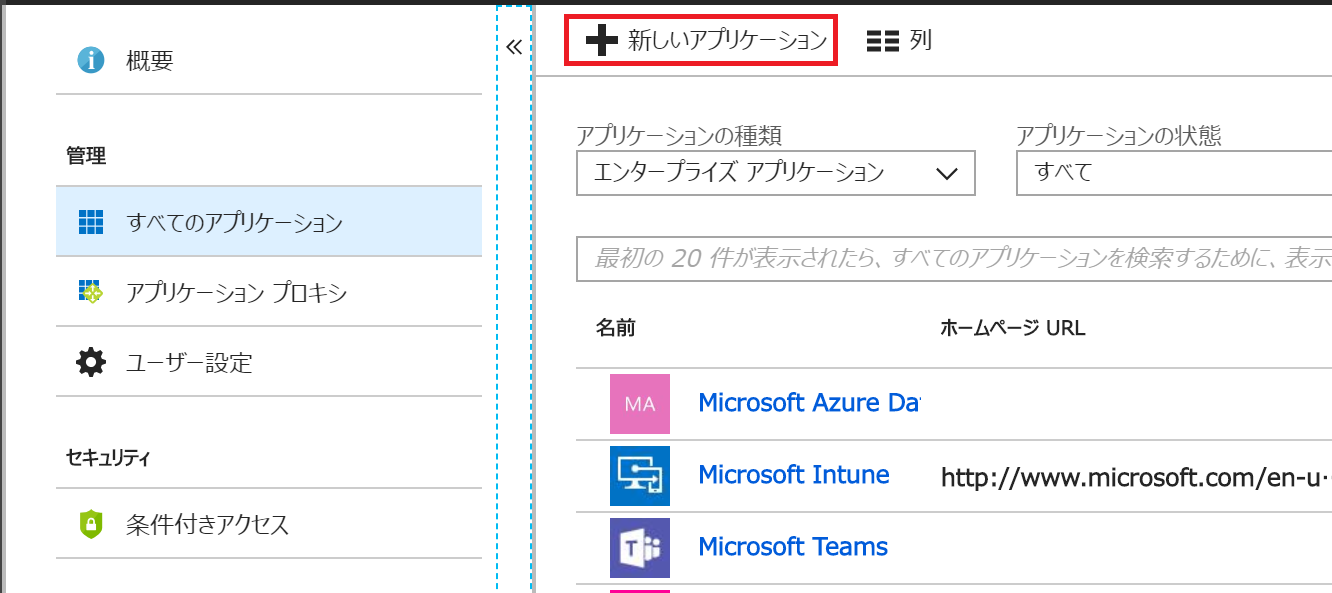
Task: Open the 概要 menu item
Action: point(269,61)
